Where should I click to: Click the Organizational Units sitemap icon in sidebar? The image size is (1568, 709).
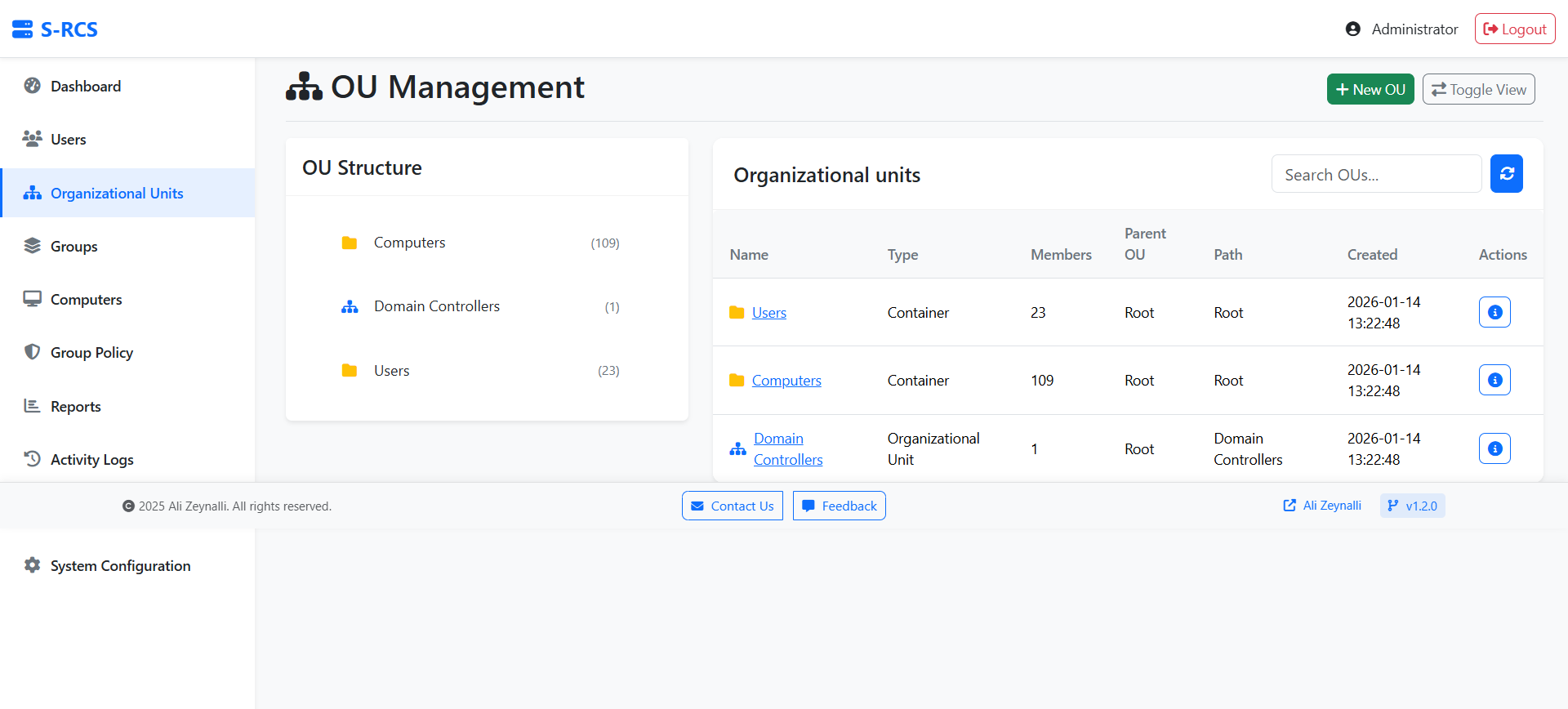(33, 193)
